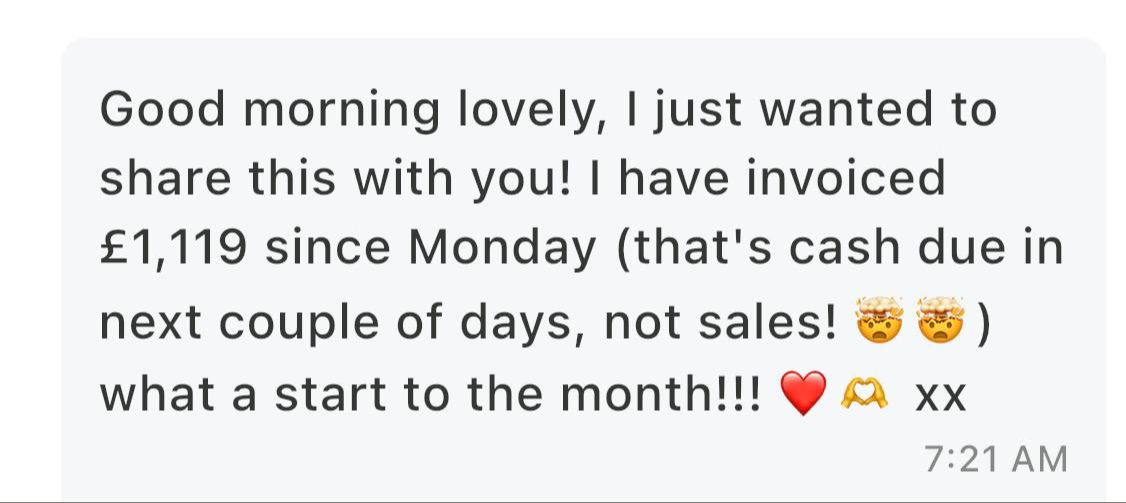This screenshot has width=1126, height=503.
Task: Click the 7:21 AM timestamp
Action: pyautogui.click(x=995, y=460)
